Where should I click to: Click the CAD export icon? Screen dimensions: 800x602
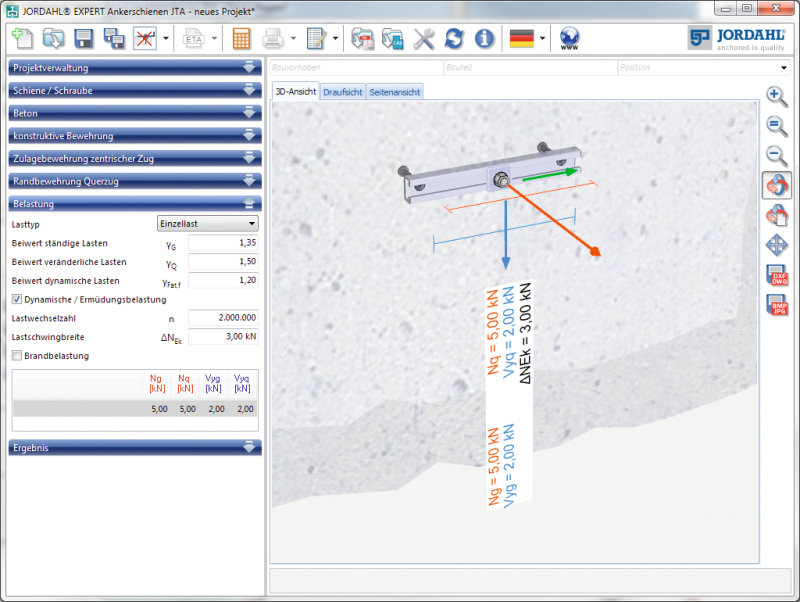point(393,38)
